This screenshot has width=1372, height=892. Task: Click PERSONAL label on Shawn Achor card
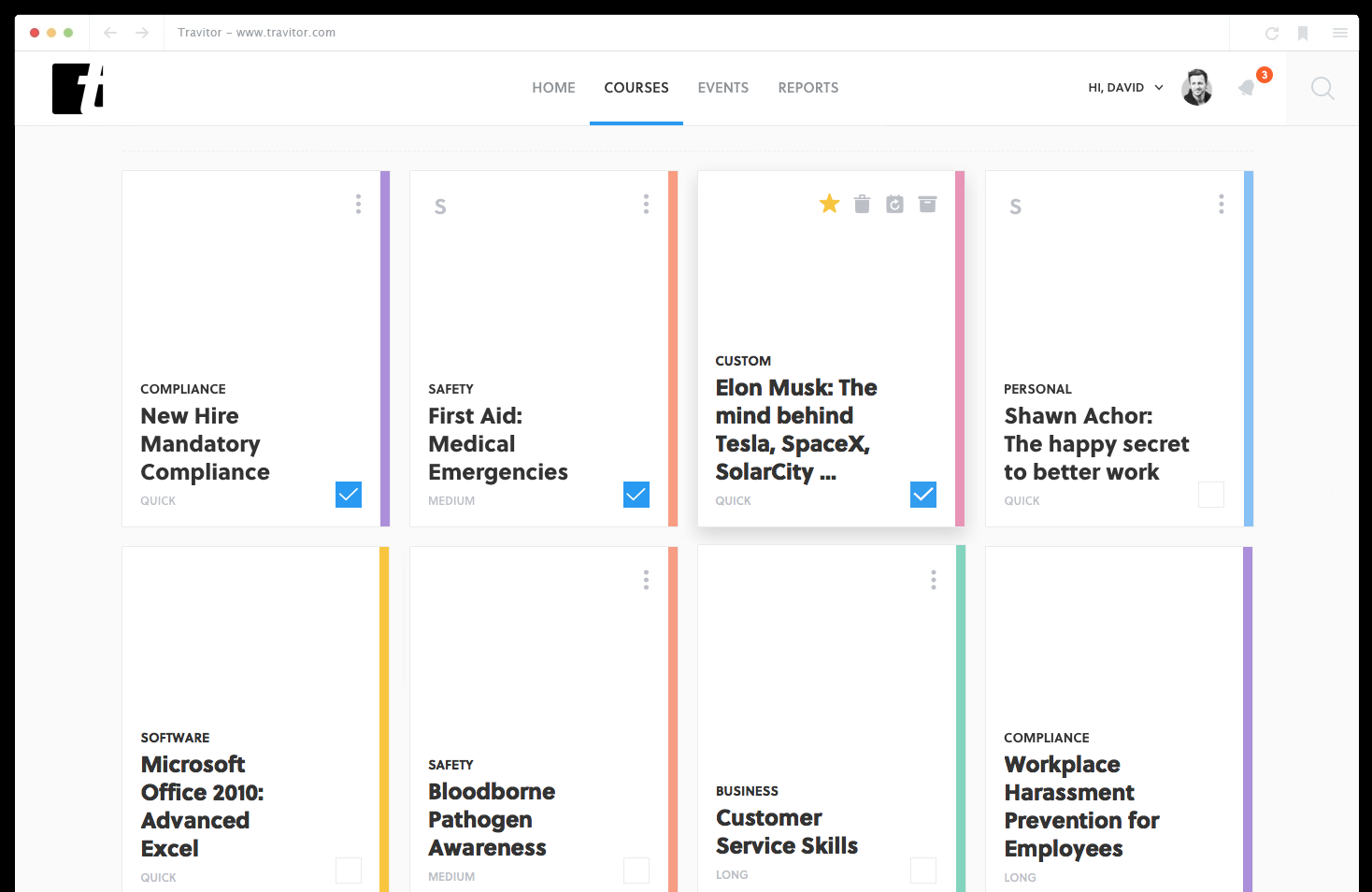1037,389
